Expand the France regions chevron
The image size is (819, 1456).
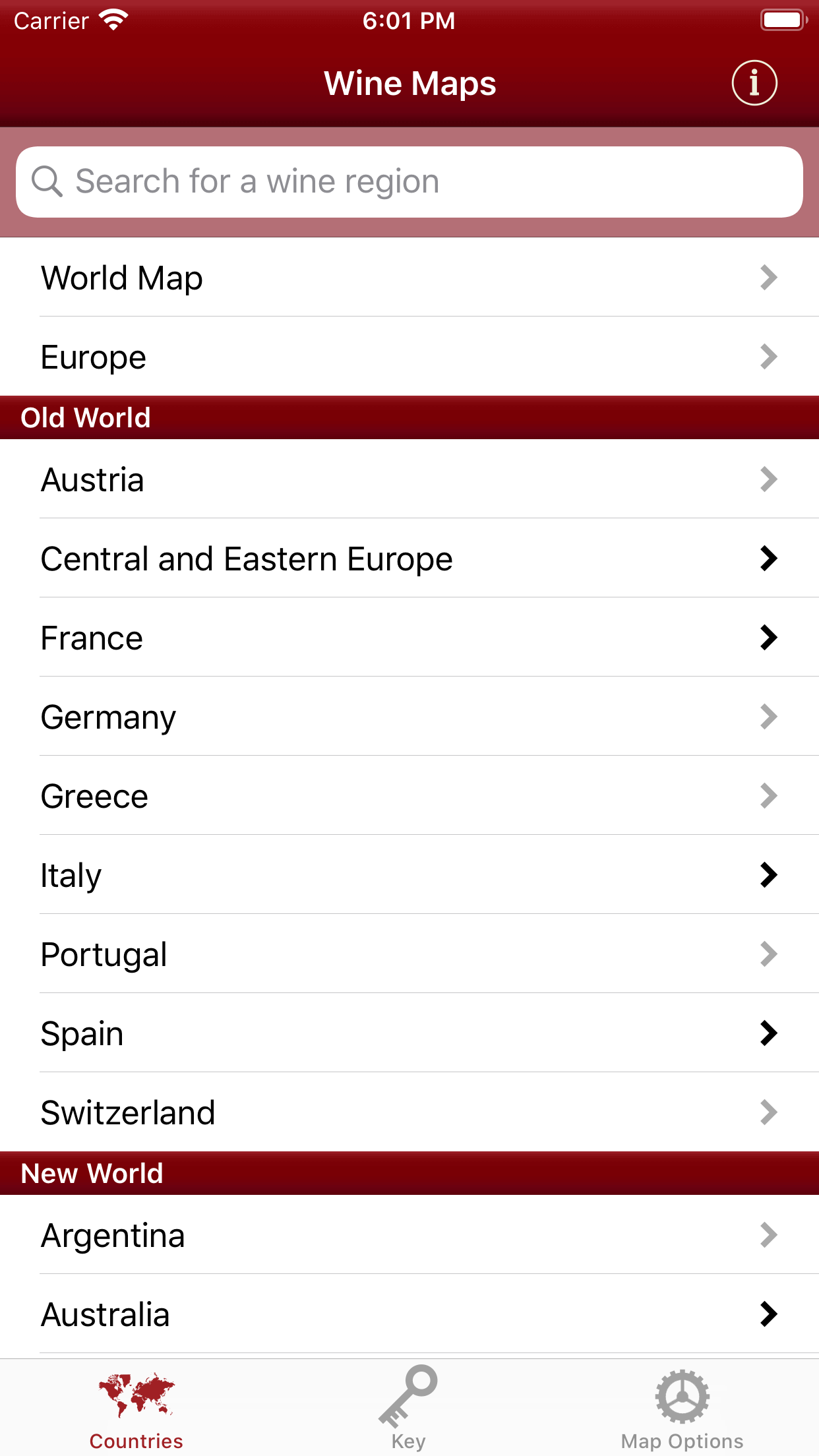(x=768, y=638)
